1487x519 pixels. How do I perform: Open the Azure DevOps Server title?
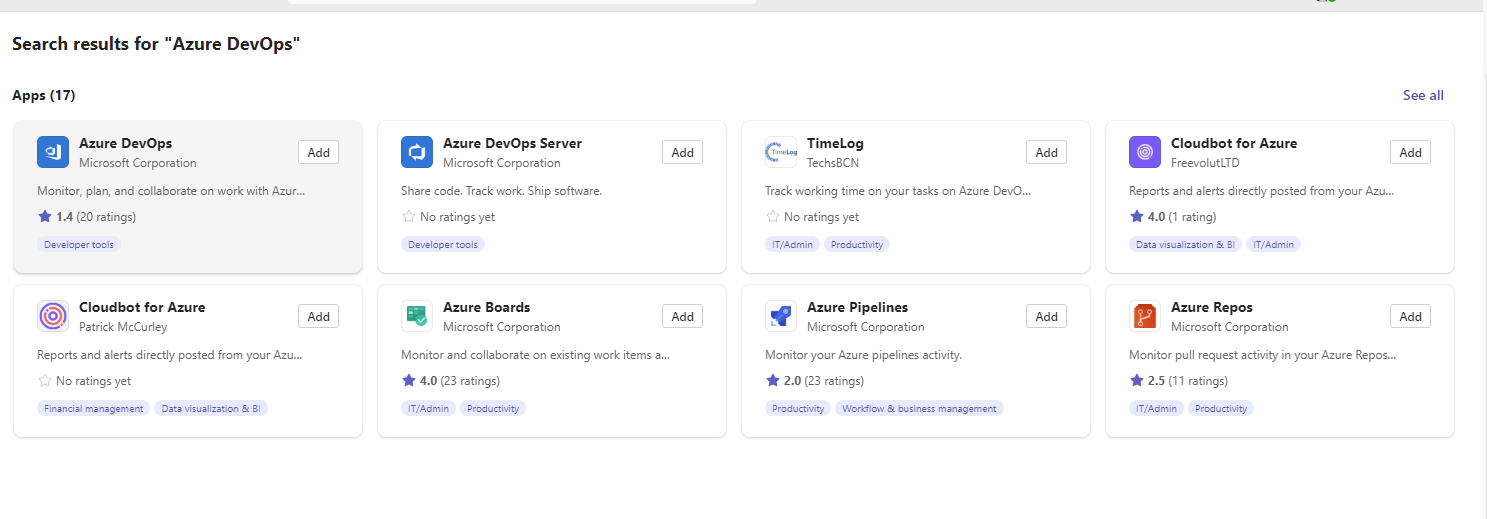(x=512, y=143)
